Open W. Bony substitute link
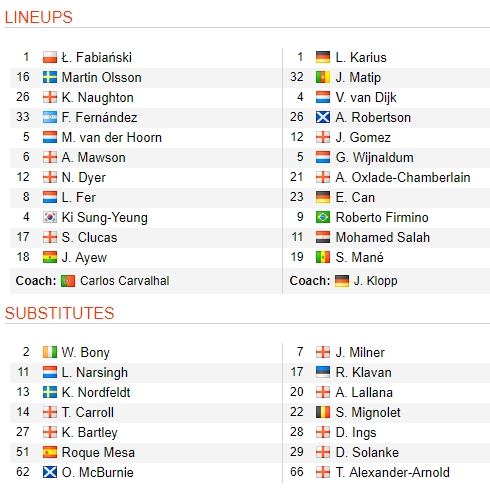Image resolution: width=490 pixels, height=489 pixels. [x=85, y=353]
